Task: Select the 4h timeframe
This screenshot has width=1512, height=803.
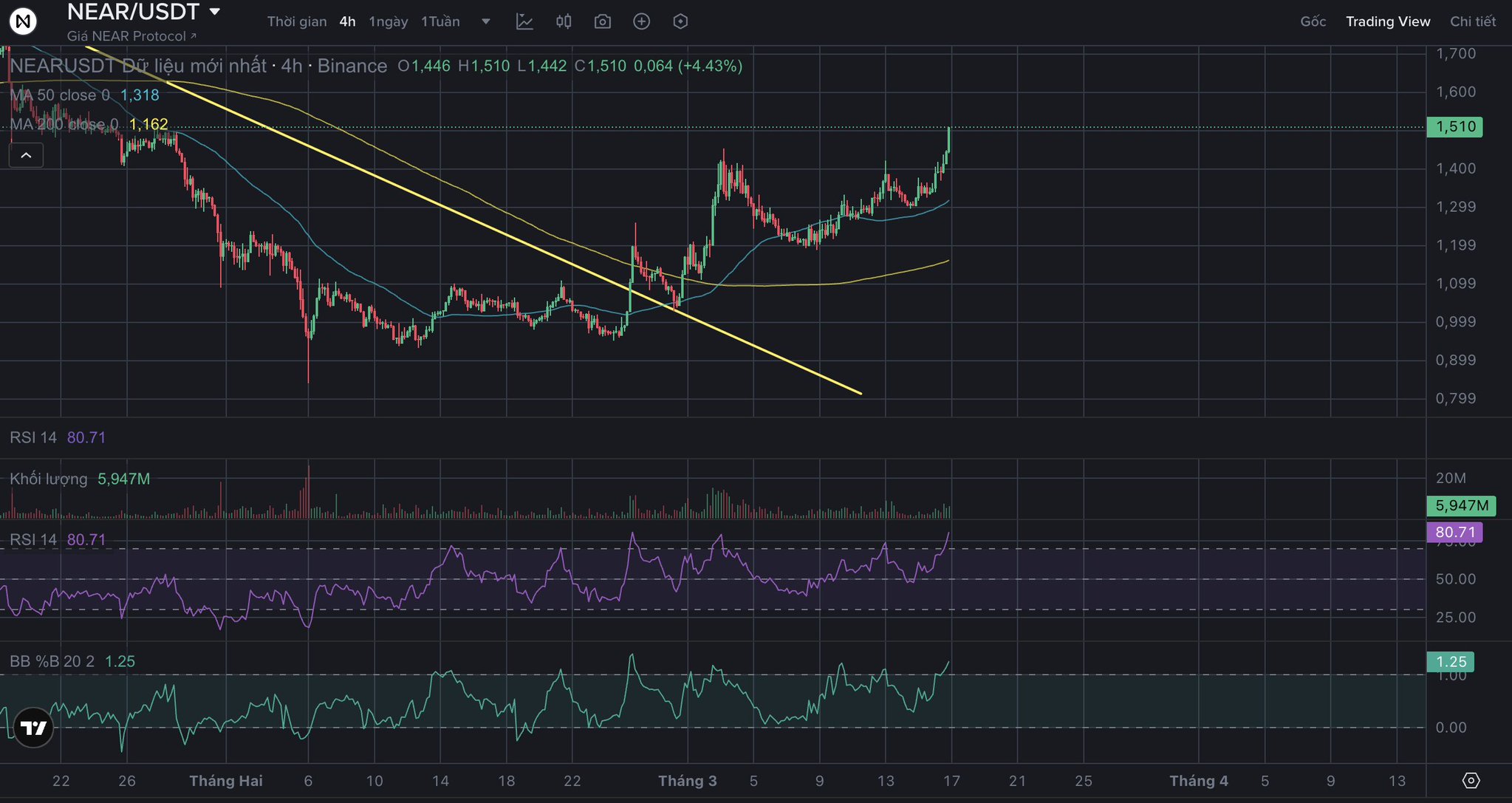Action: (347, 21)
